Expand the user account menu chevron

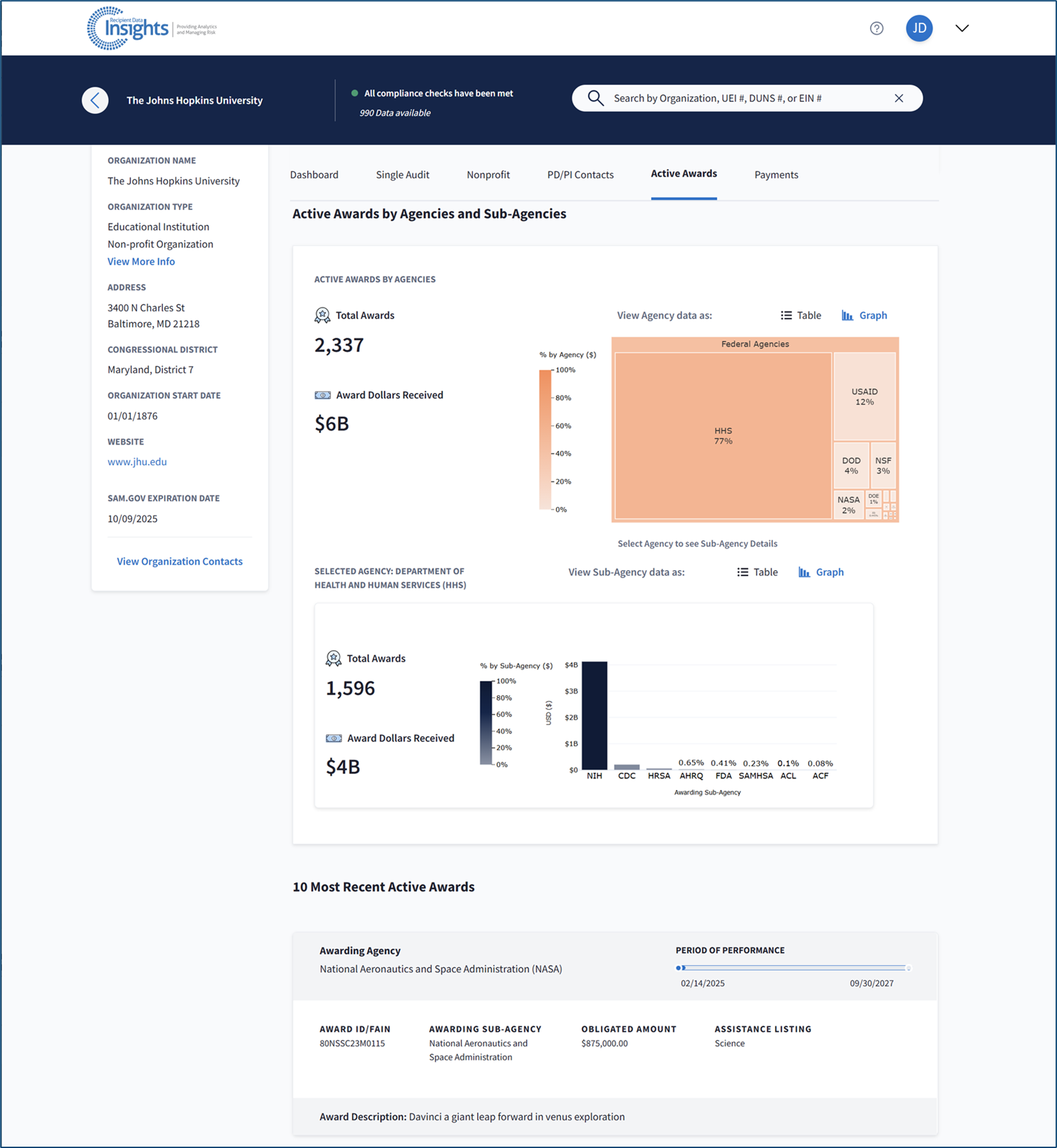click(962, 28)
